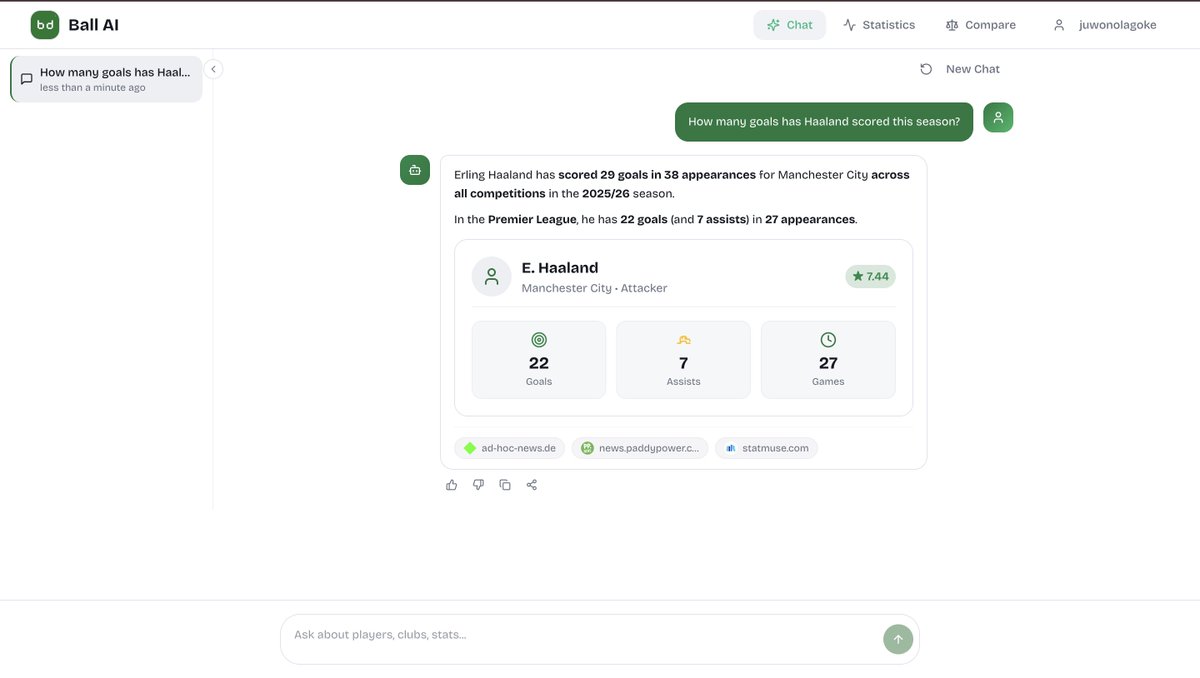1200x678 pixels.
Task: Click the 'Ball AI' title text
Action: click(x=94, y=25)
